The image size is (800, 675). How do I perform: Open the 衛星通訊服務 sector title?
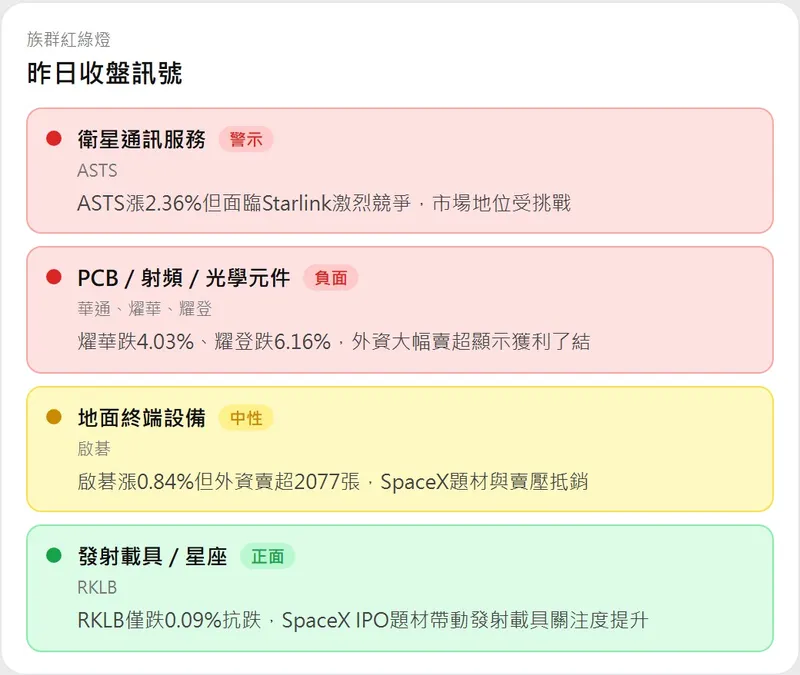coord(141,139)
